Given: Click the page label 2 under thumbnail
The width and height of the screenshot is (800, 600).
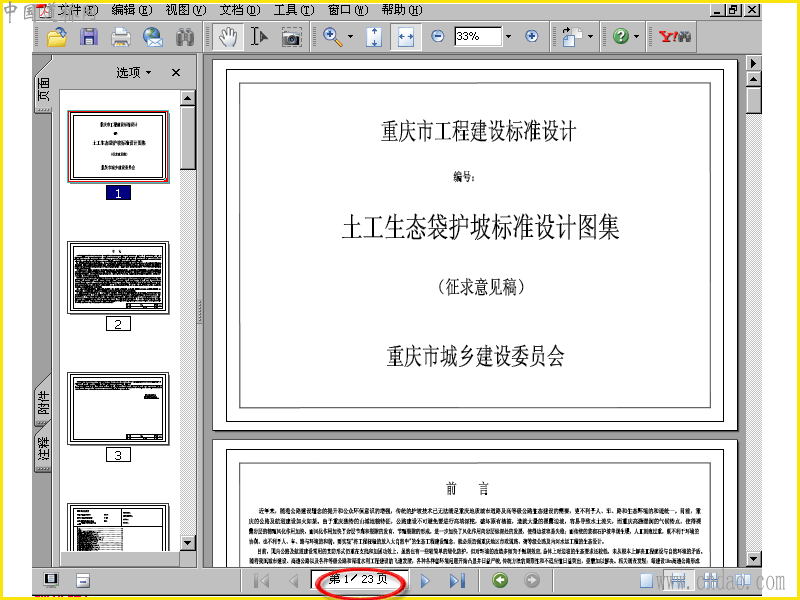Looking at the screenshot, I should coord(118,324).
